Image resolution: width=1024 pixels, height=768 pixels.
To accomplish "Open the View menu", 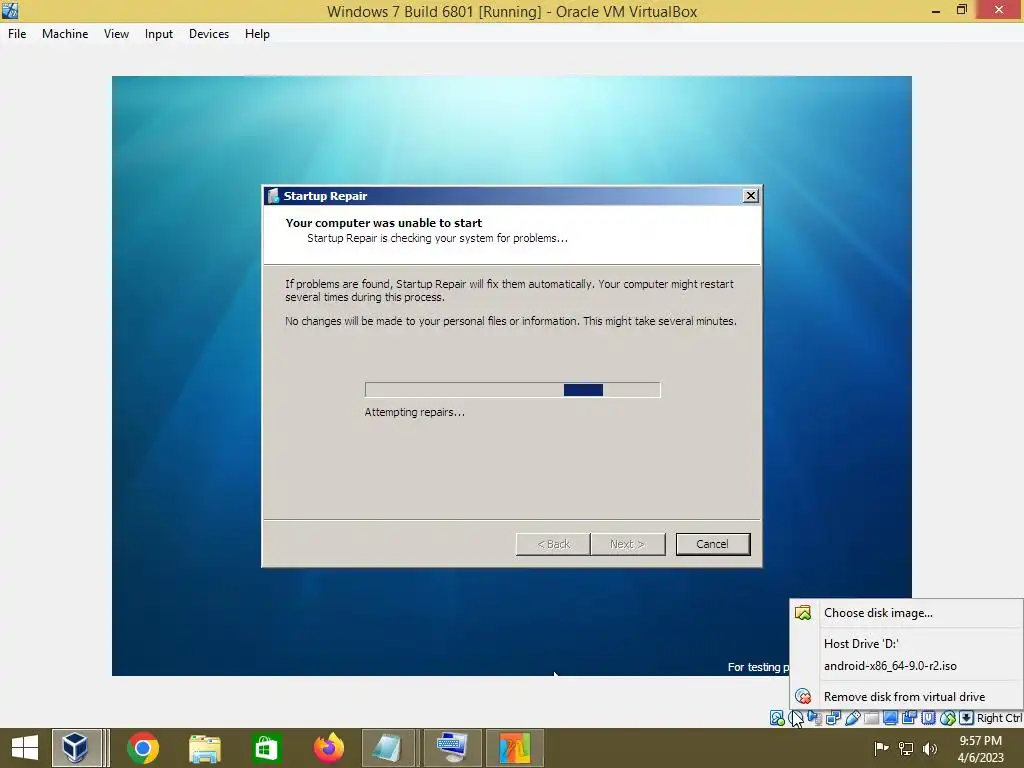I will tap(116, 34).
